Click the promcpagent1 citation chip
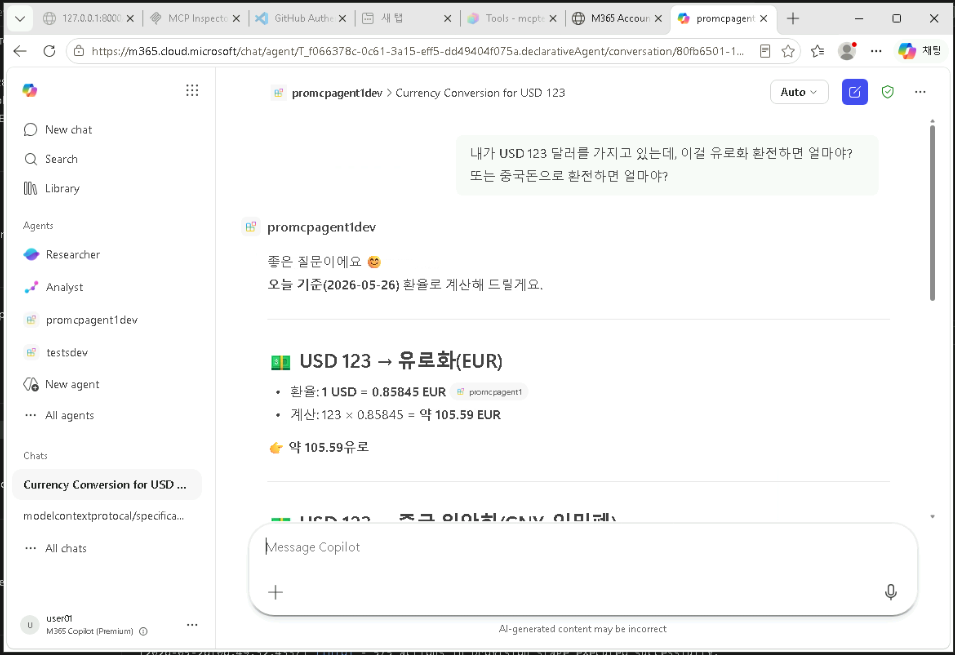This screenshot has height=655, width=955. click(490, 392)
